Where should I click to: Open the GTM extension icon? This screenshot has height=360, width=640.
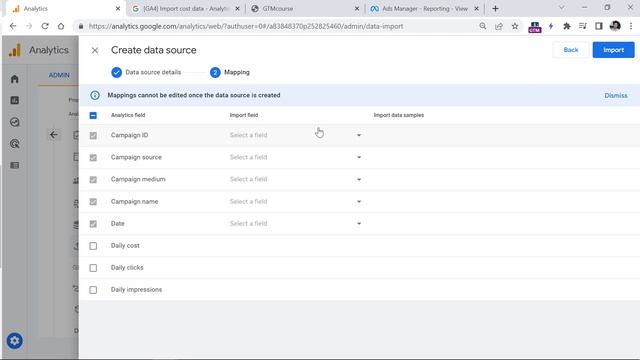click(x=535, y=27)
